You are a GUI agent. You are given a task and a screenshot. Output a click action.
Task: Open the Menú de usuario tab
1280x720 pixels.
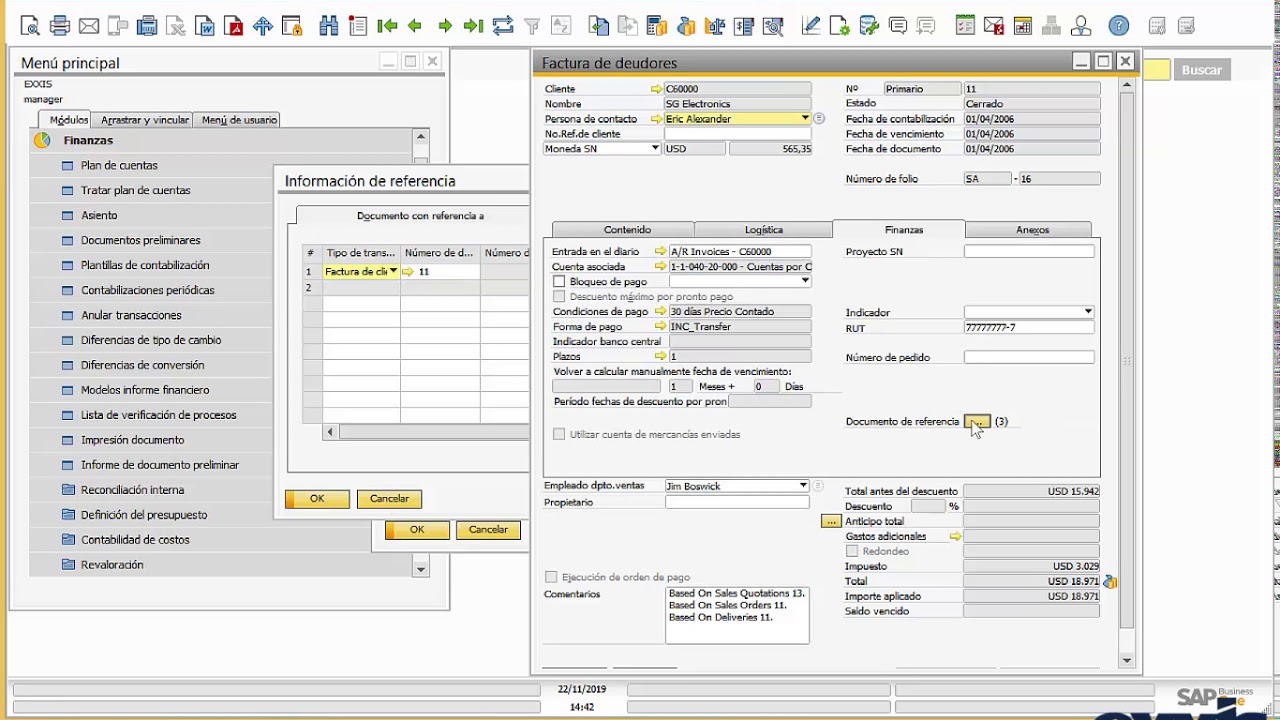pos(239,120)
